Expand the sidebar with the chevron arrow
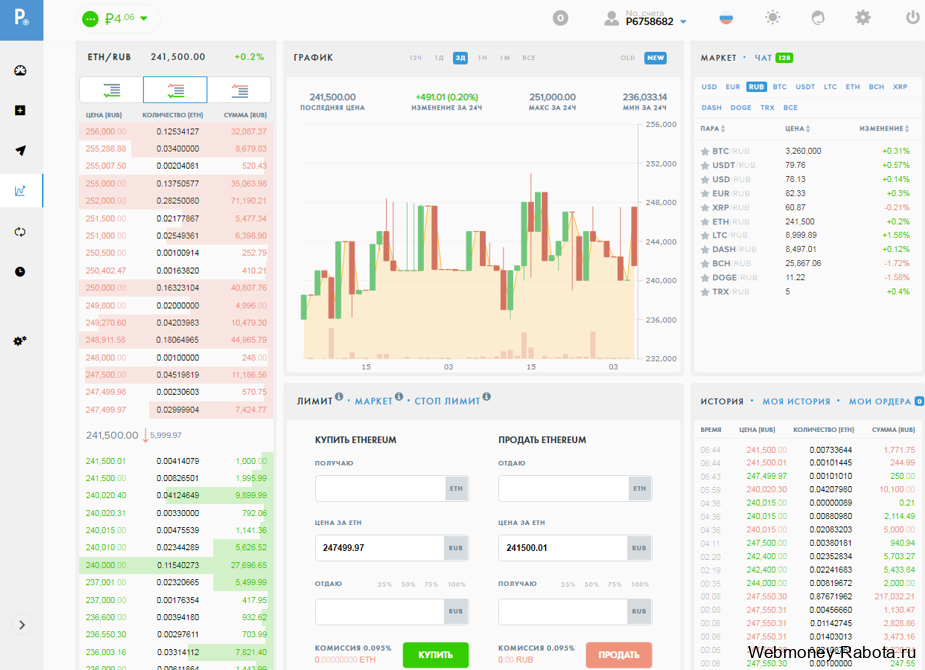 22,625
